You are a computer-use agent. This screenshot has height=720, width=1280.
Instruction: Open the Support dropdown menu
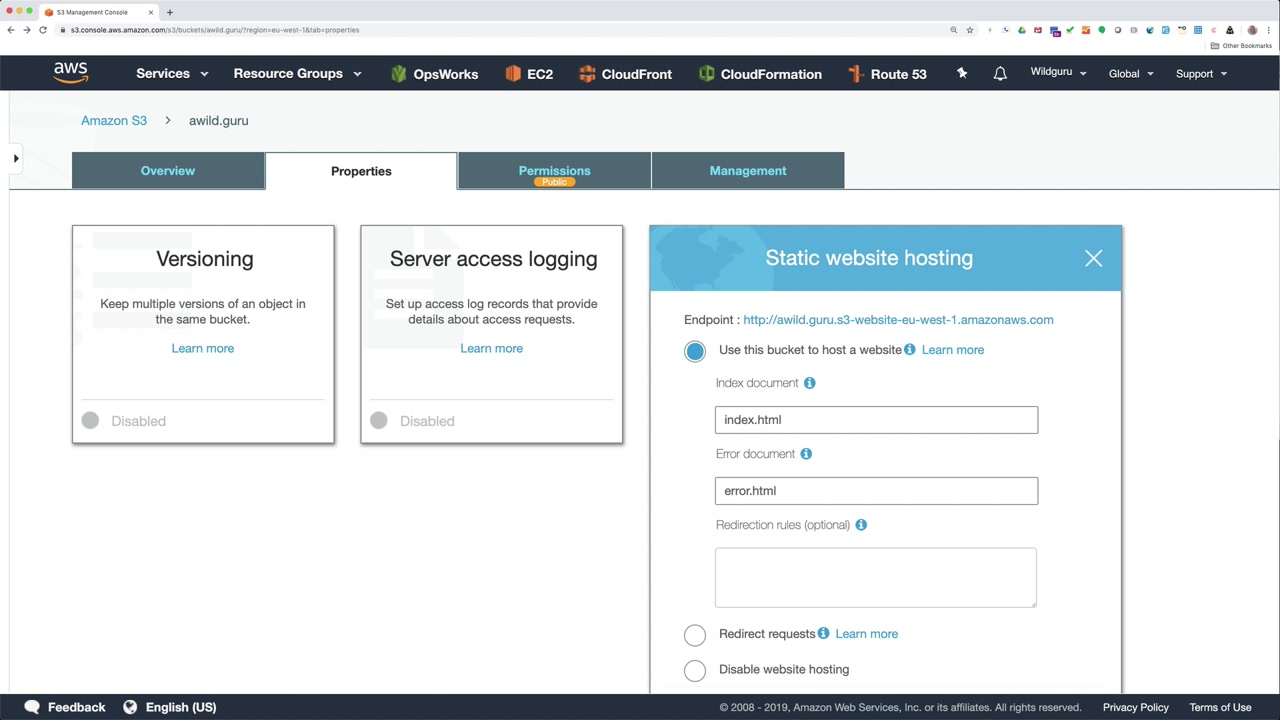1201,73
